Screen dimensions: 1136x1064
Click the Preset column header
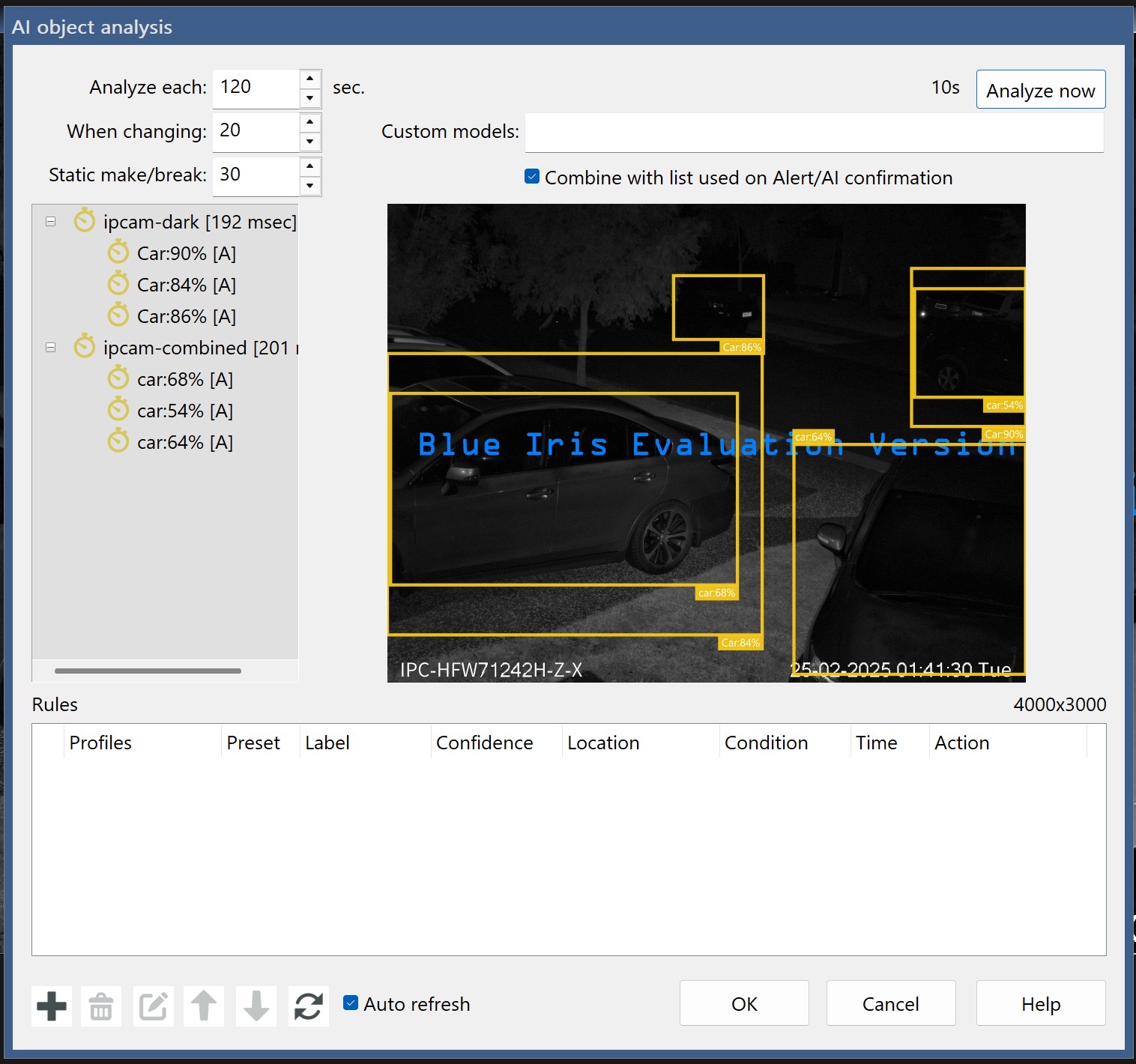coord(261,743)
